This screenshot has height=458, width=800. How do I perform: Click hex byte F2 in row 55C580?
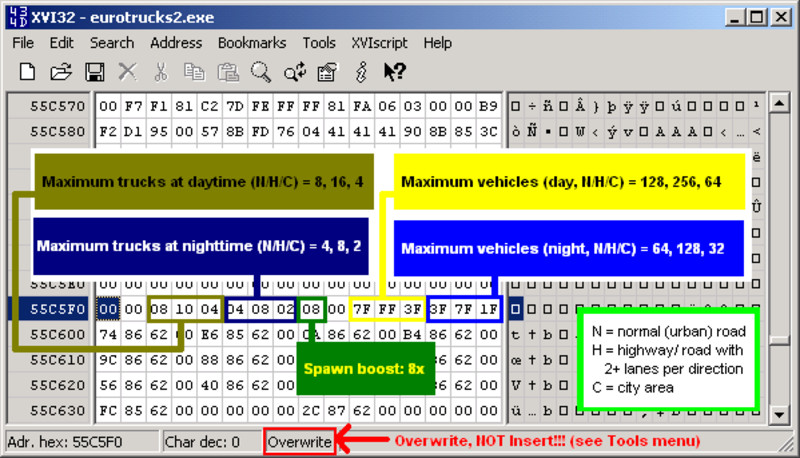click(x=108, y=132)
